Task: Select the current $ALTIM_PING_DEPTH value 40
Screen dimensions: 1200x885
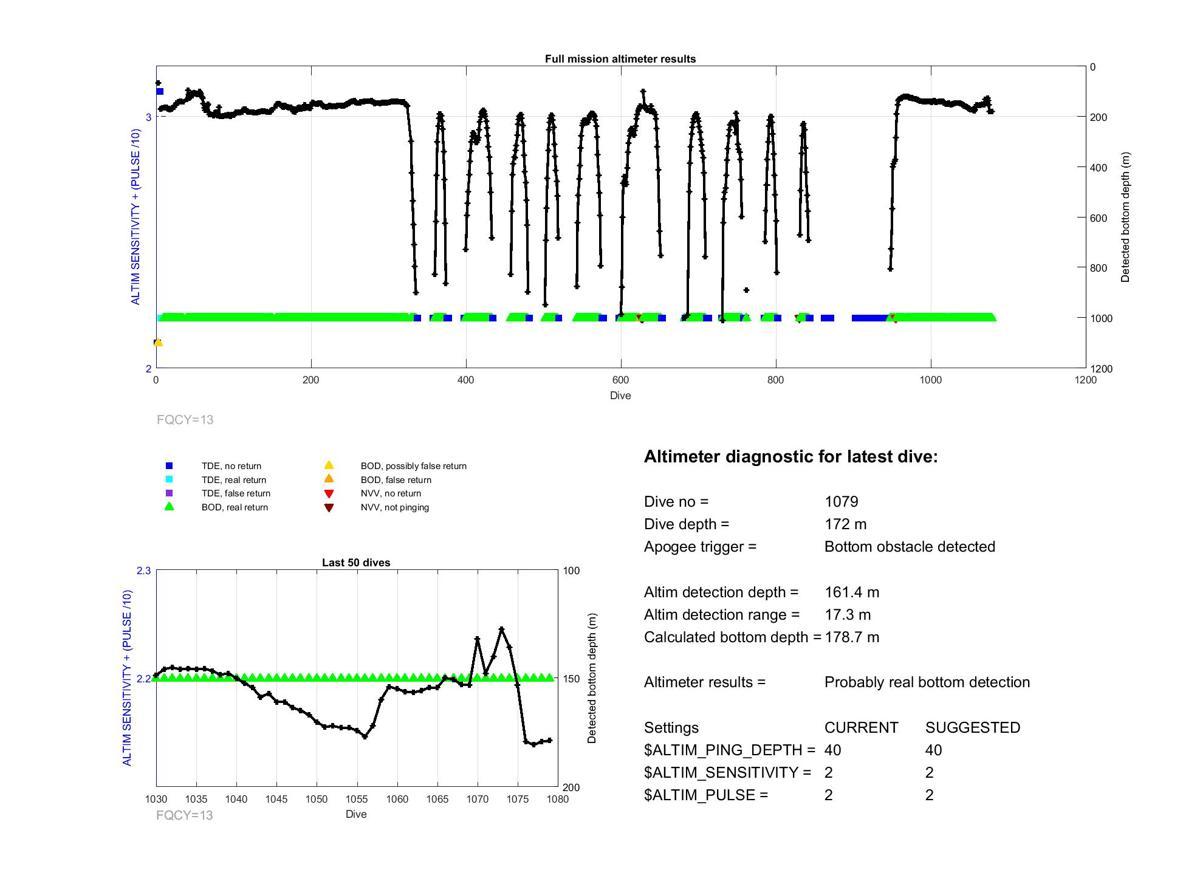Action: coord(834,750)
